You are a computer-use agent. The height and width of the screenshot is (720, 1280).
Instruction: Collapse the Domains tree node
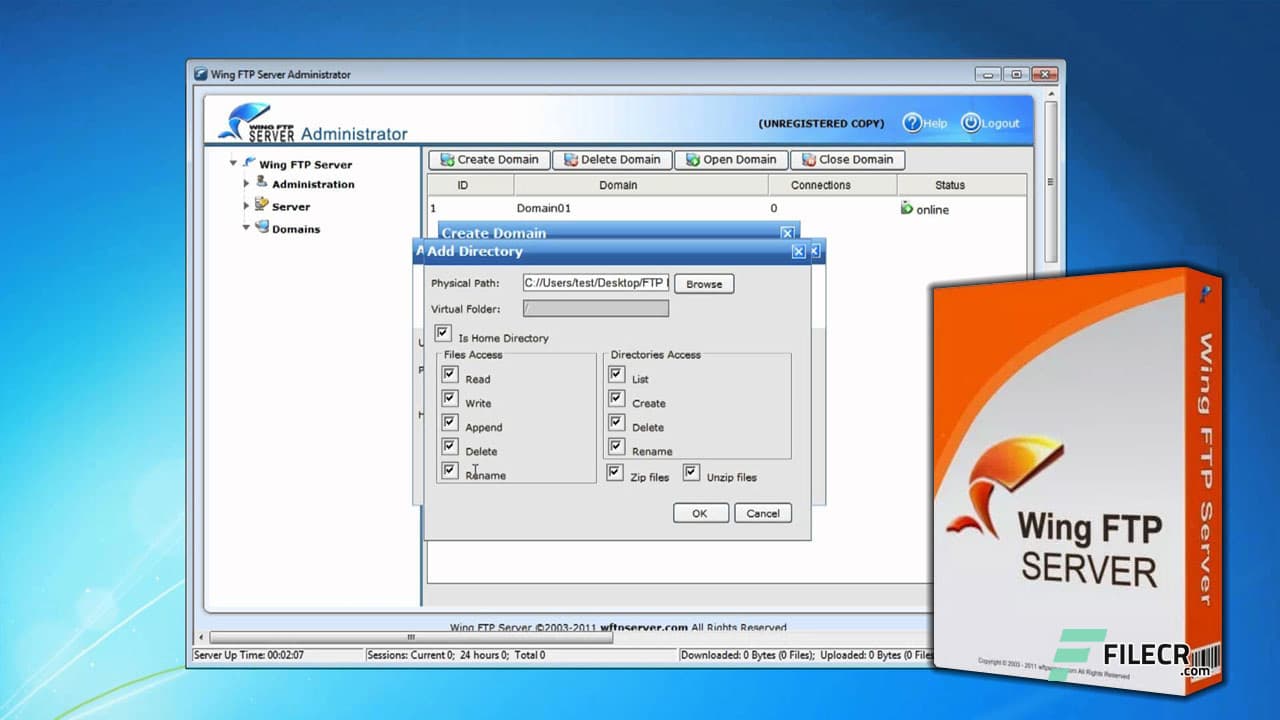click(245, 228)
